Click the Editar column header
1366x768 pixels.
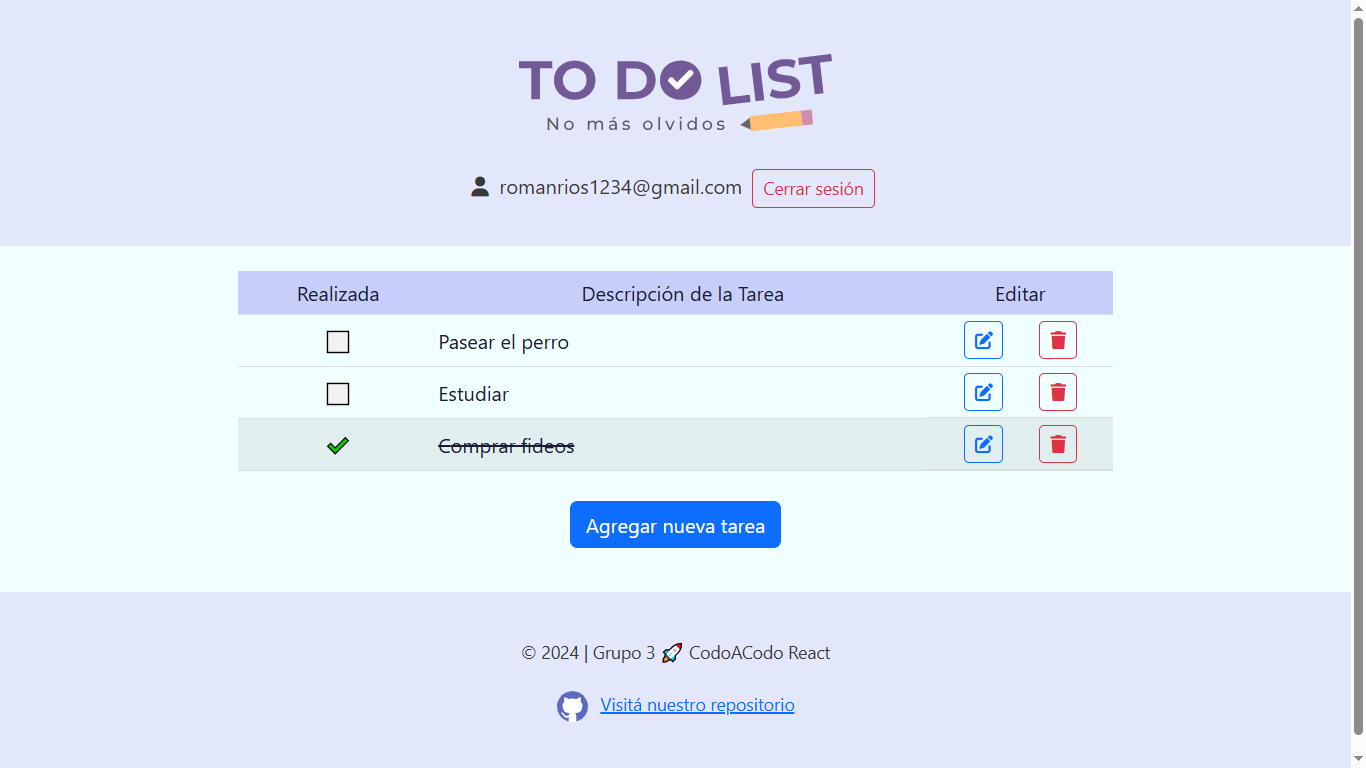pyautogui.click(x=1020, y=294)
